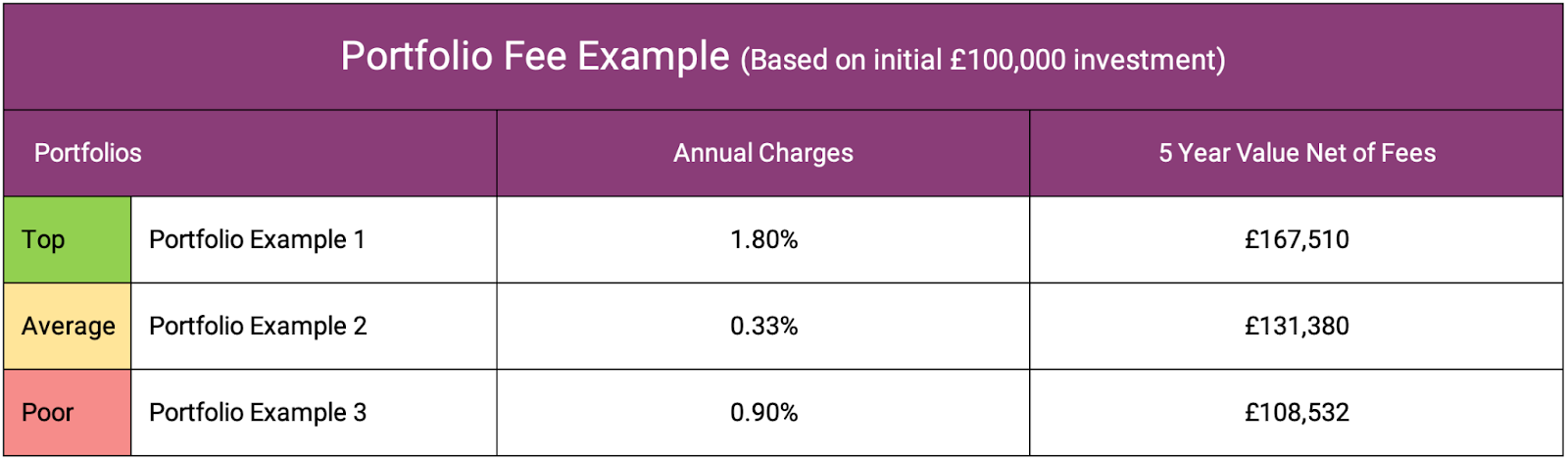Click the Portfolio Example 1 cell
Image resolution: width=1568 pixels, height=461 pixels.
257,240
